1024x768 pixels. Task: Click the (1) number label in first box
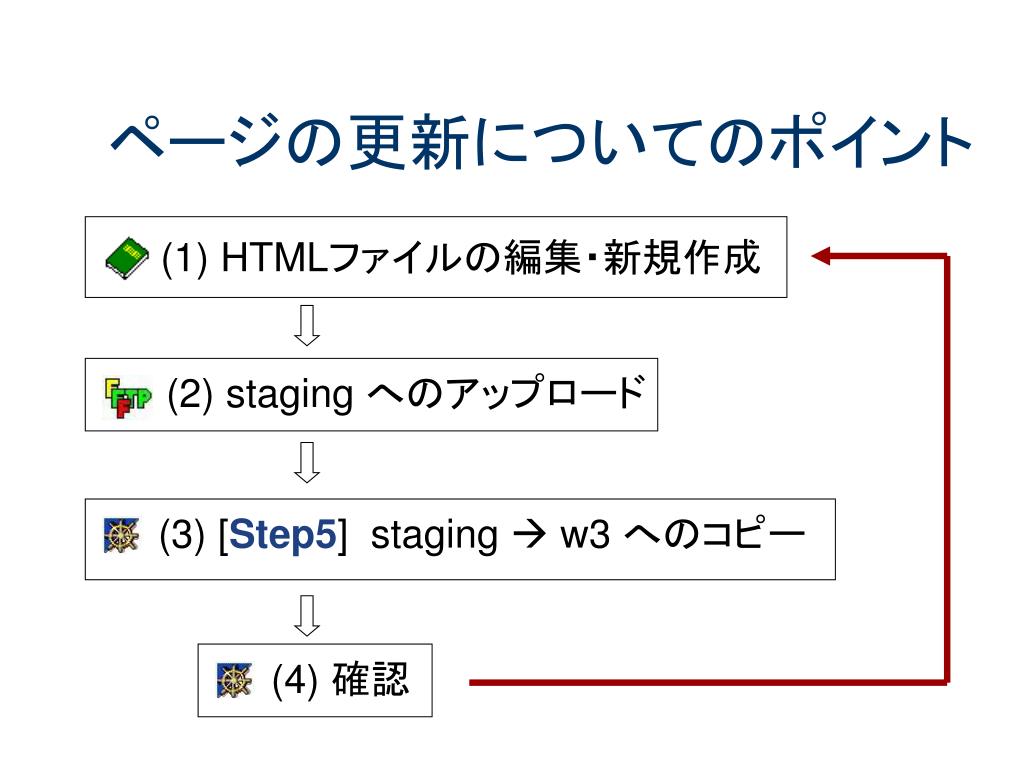[x=185, y=259]
